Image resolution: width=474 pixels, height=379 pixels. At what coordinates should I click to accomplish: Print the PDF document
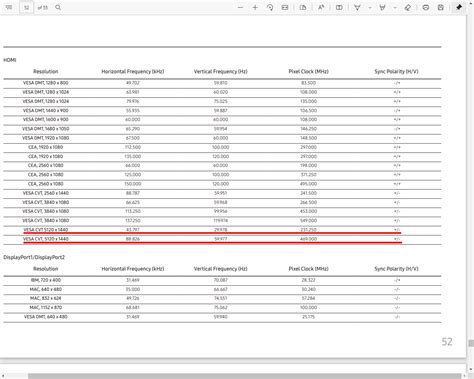click(x=426, y=7)
